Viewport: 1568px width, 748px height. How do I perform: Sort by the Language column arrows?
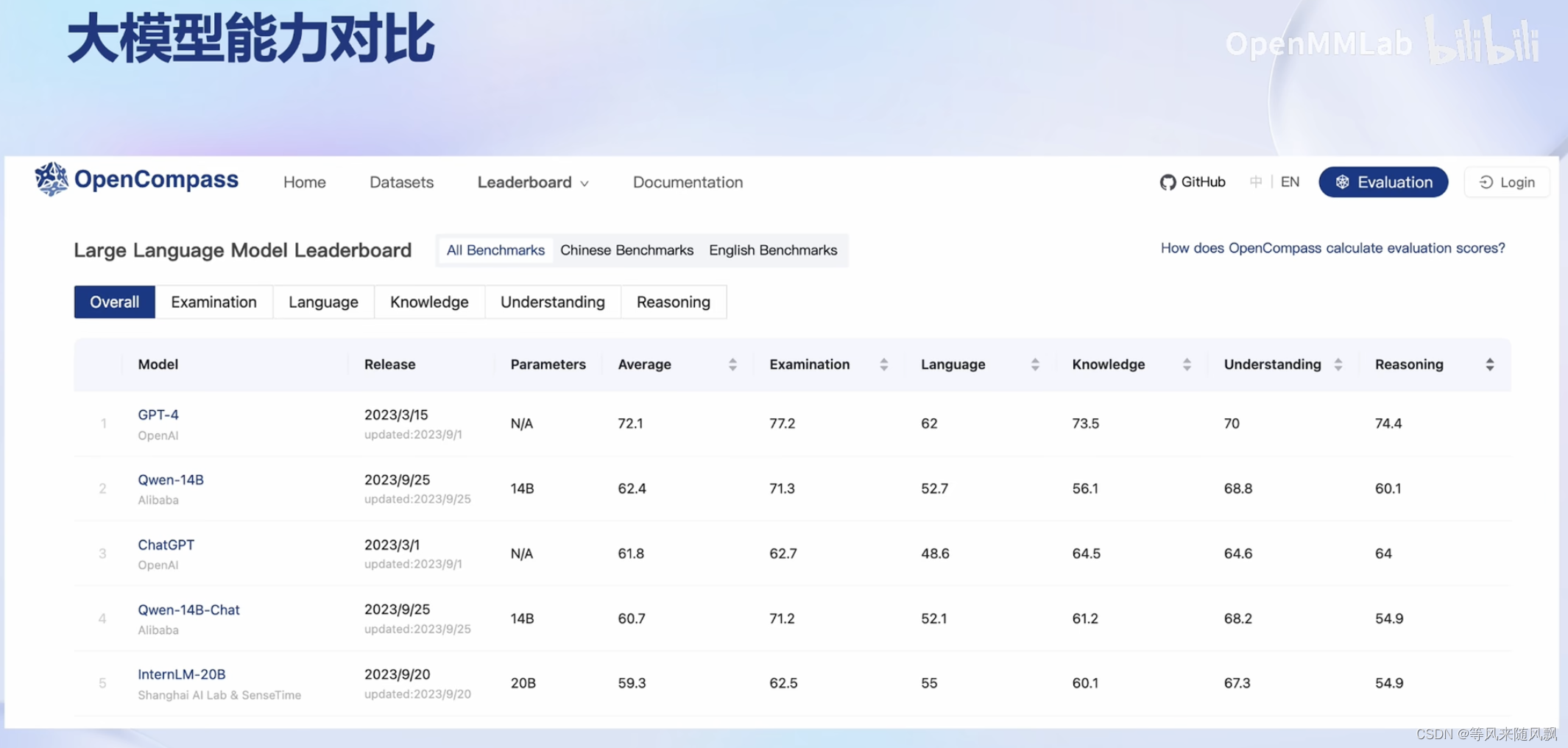[1035, 364]
